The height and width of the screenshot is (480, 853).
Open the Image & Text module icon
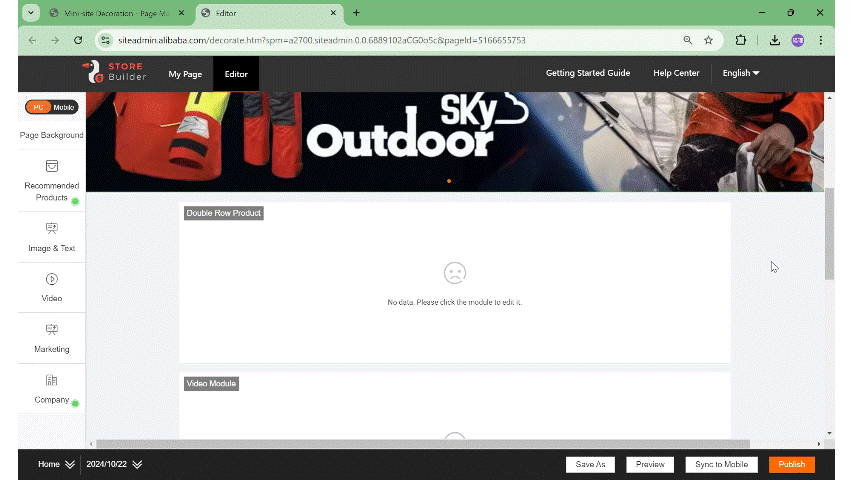(x=52, y=229)
